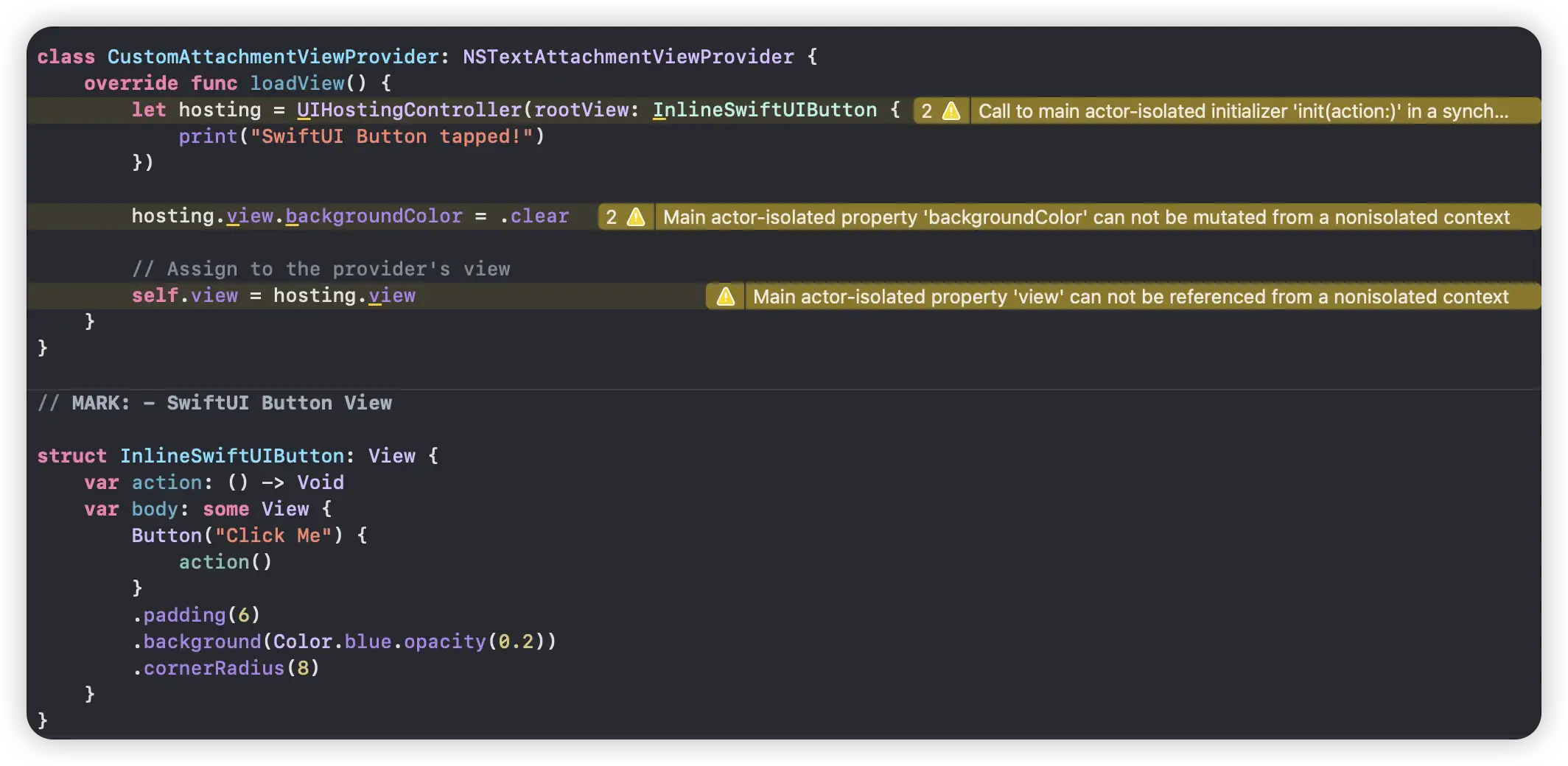
Task: Click InlineSwiftUIButton in the struct declaration
Action: click(x=231, y=456)
